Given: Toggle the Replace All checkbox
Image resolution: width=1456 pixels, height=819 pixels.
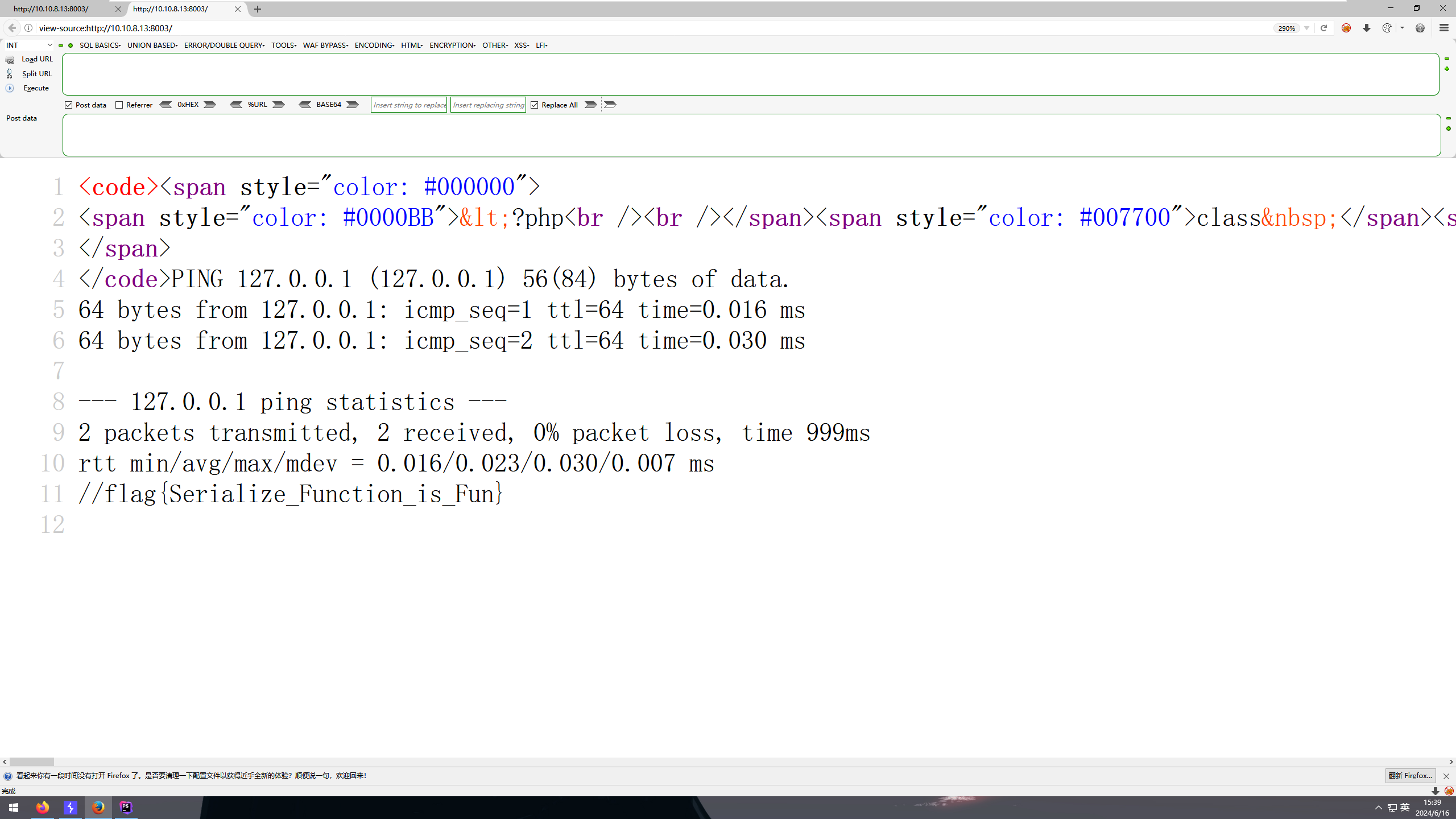Looking at the screenshot, I should 535,105.
